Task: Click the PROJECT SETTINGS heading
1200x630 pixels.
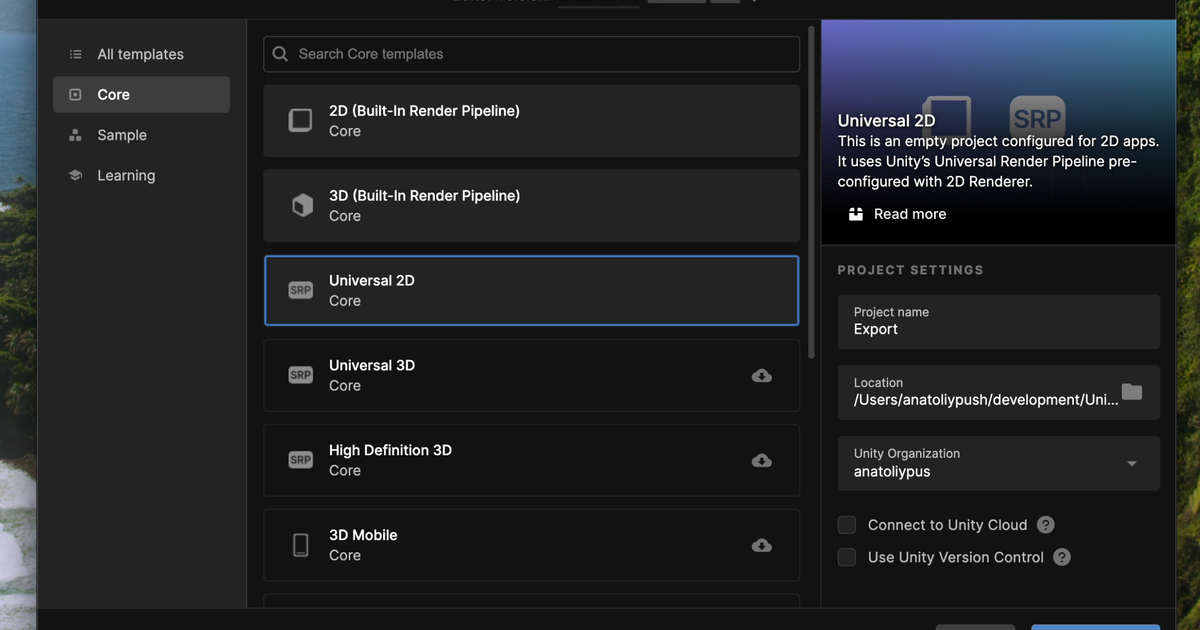Action: click(x=910, y=270)
